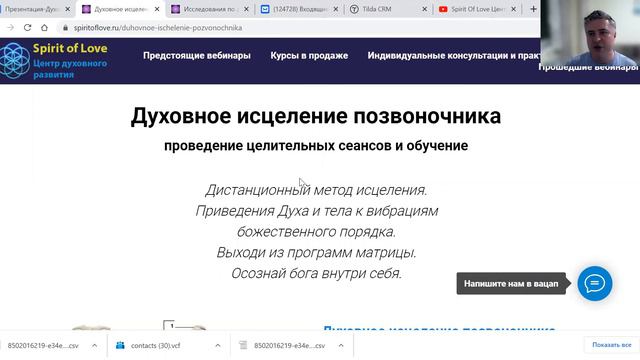
Task: Open the contacts (30).vcf download file icon
Action: tap(120, 345)
